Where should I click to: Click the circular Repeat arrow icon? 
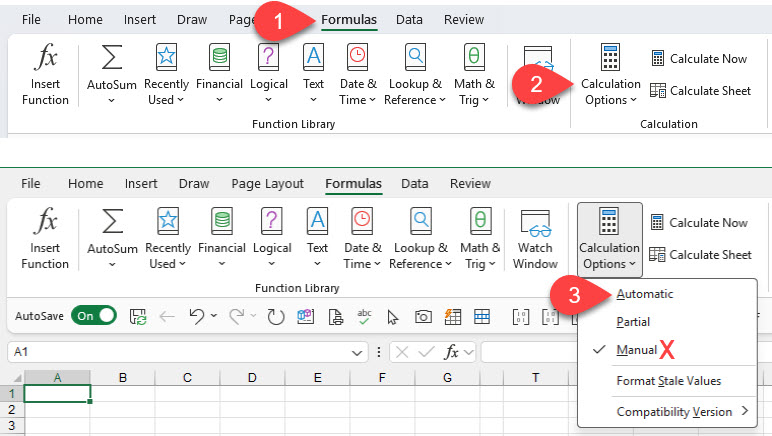click(x=275, y=316)
